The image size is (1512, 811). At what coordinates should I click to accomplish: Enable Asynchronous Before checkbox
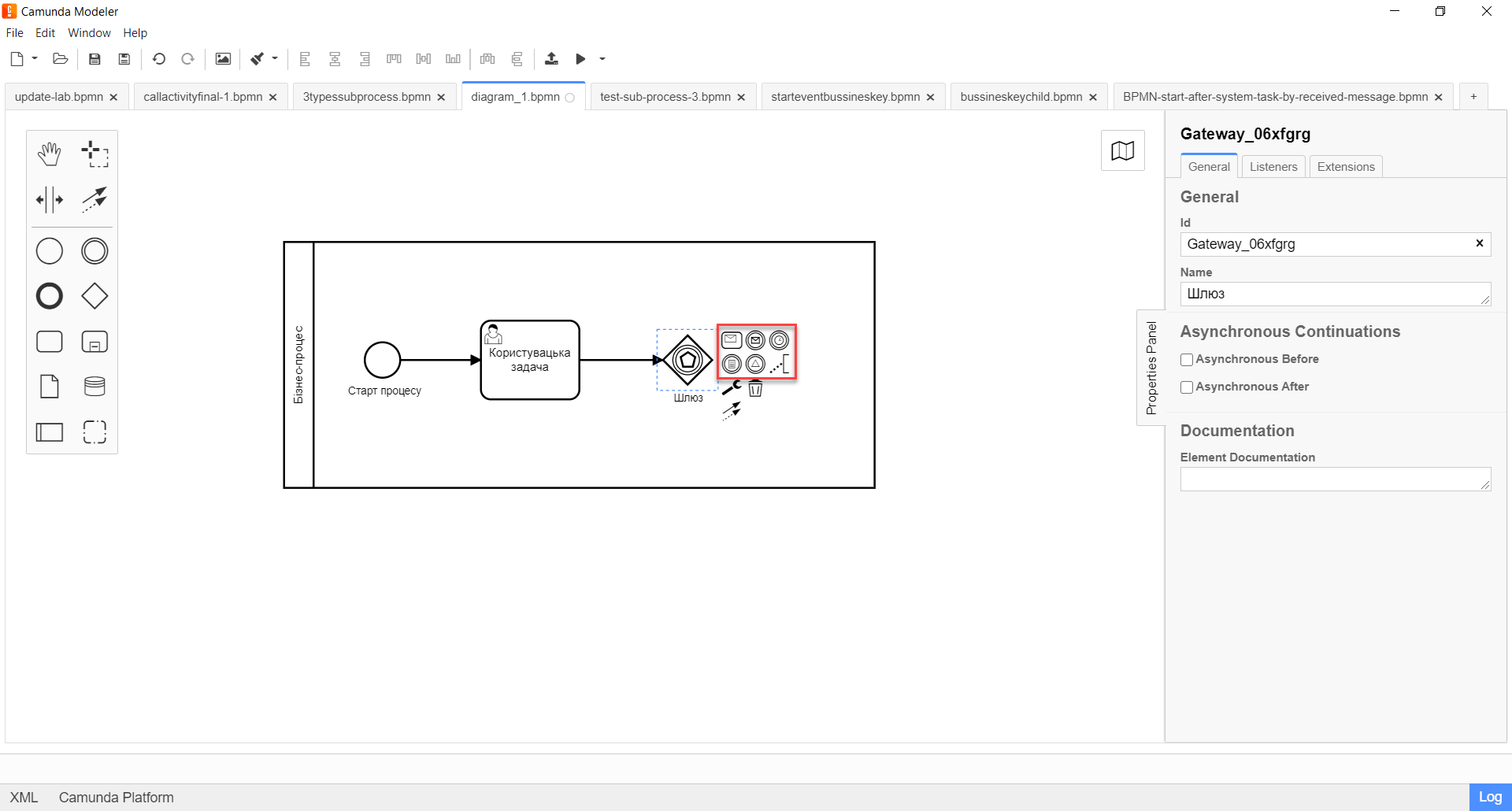[1187, 360]
